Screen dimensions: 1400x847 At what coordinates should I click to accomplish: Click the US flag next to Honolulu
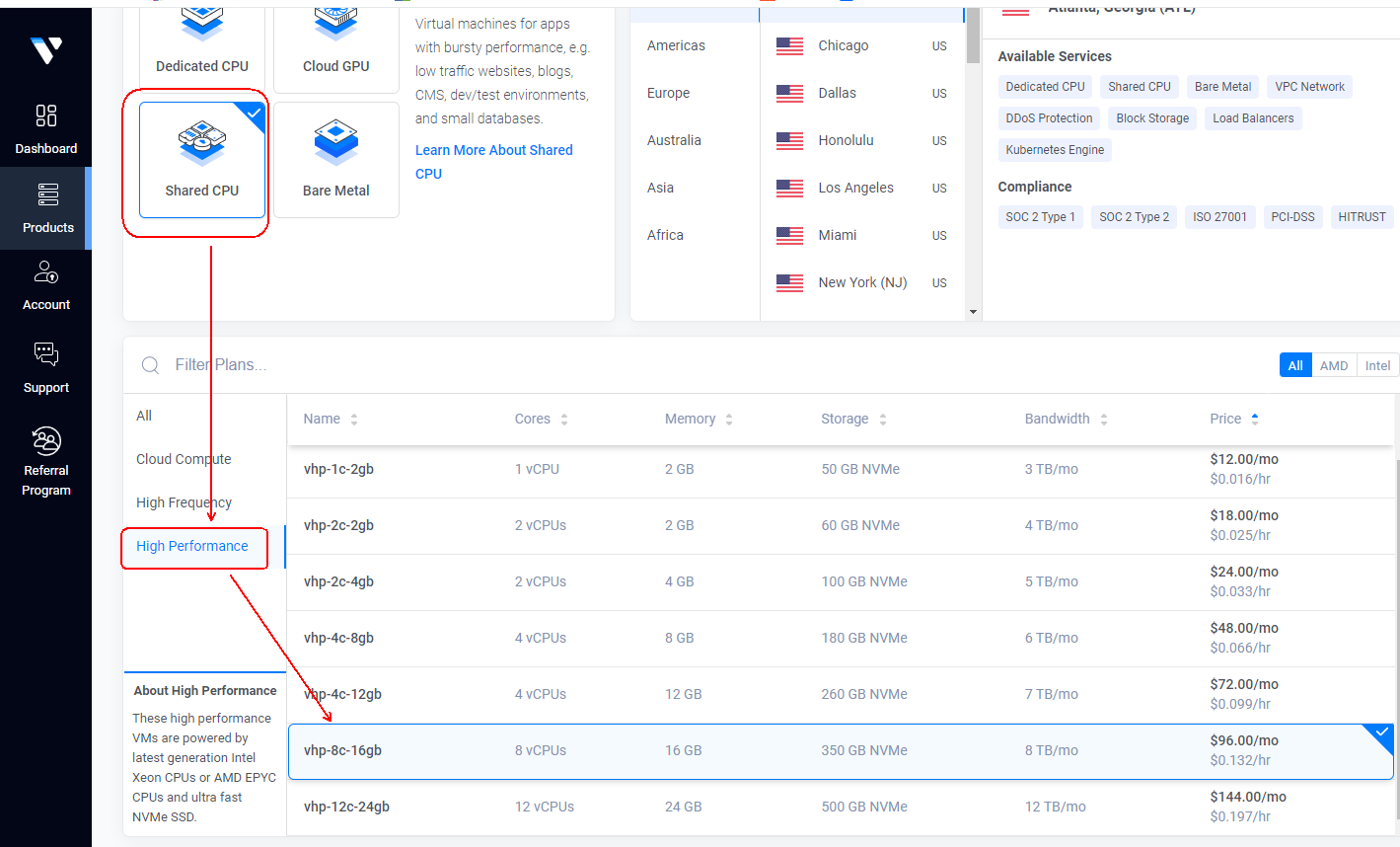[789, 140]
